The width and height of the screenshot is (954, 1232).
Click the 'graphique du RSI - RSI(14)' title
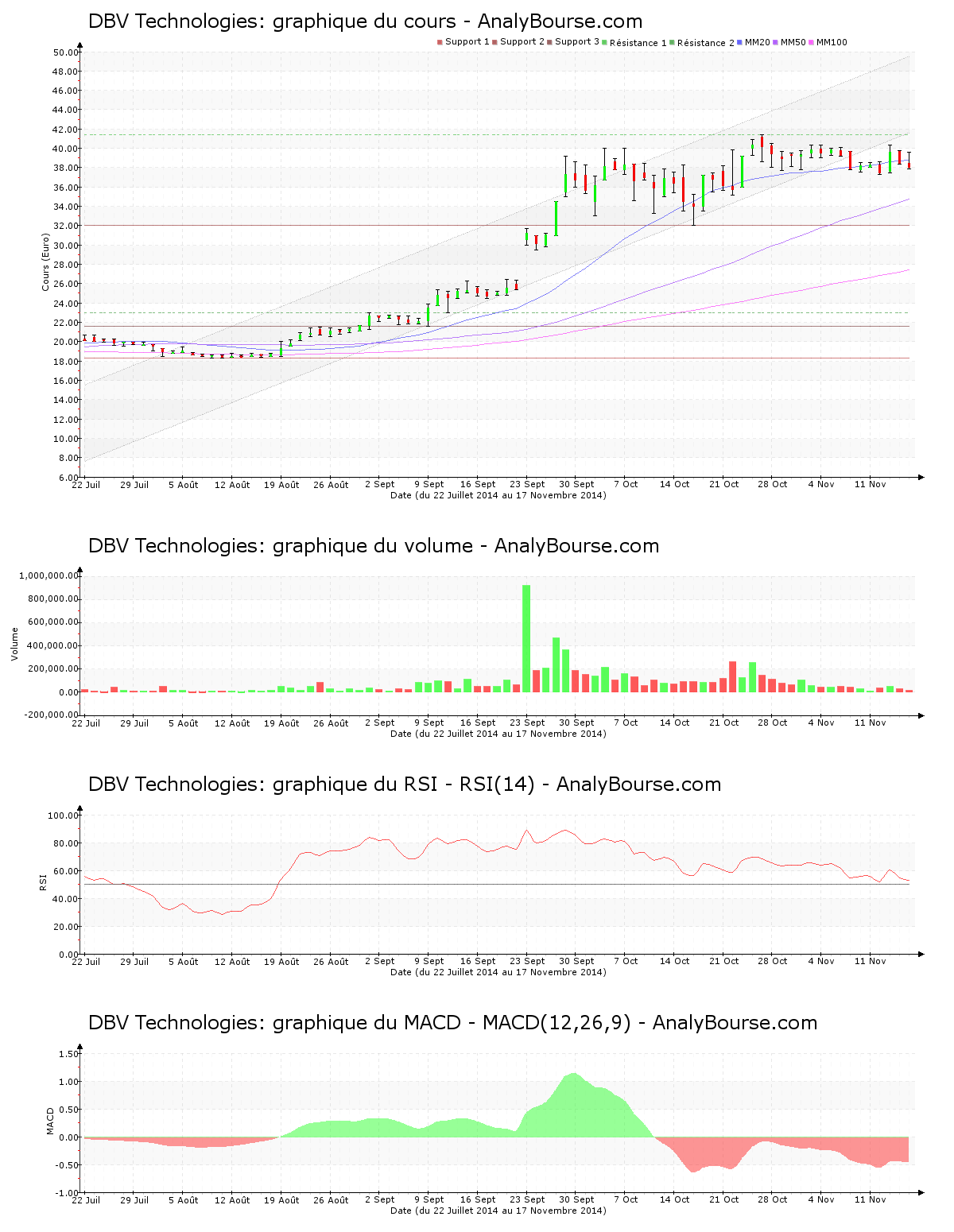pos(405,785)
